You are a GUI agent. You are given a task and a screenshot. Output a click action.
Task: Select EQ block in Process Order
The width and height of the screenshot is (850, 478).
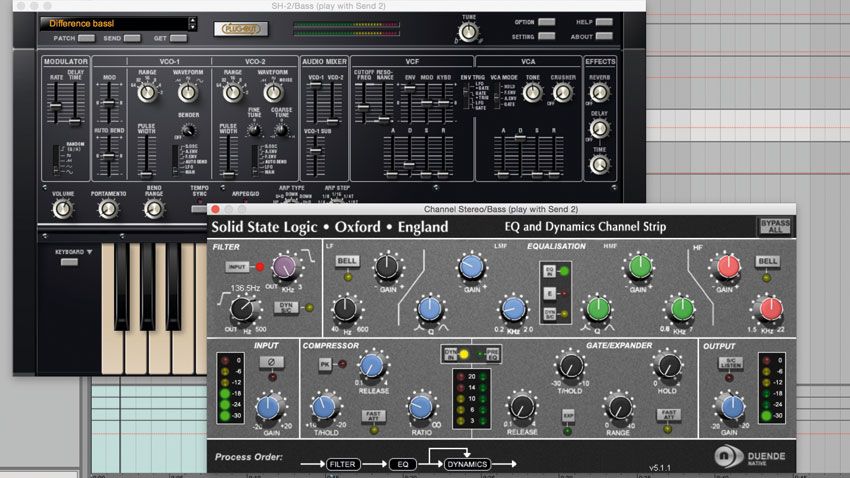[x=403, y=464]
